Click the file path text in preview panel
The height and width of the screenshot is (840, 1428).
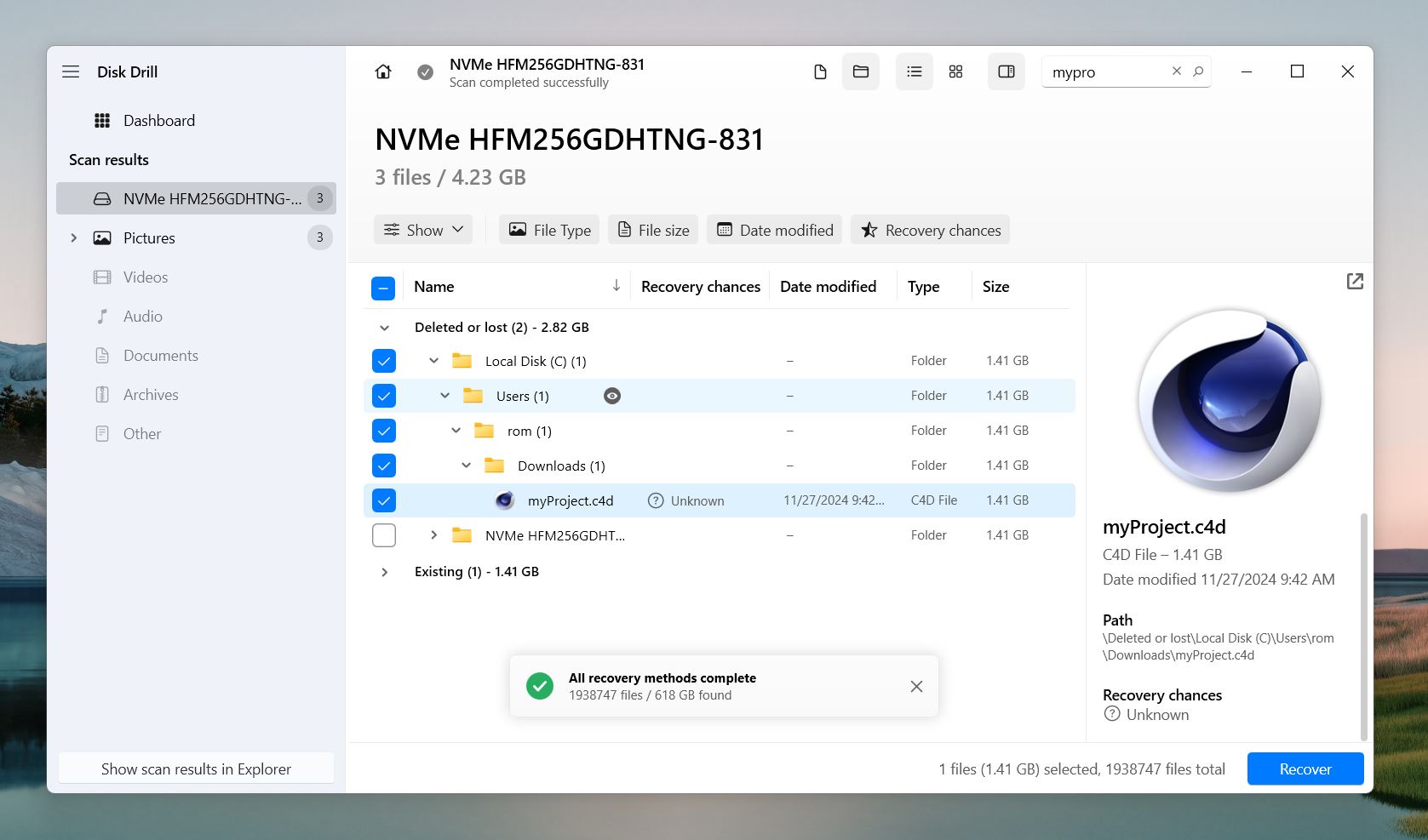(x=1218, y=647)
